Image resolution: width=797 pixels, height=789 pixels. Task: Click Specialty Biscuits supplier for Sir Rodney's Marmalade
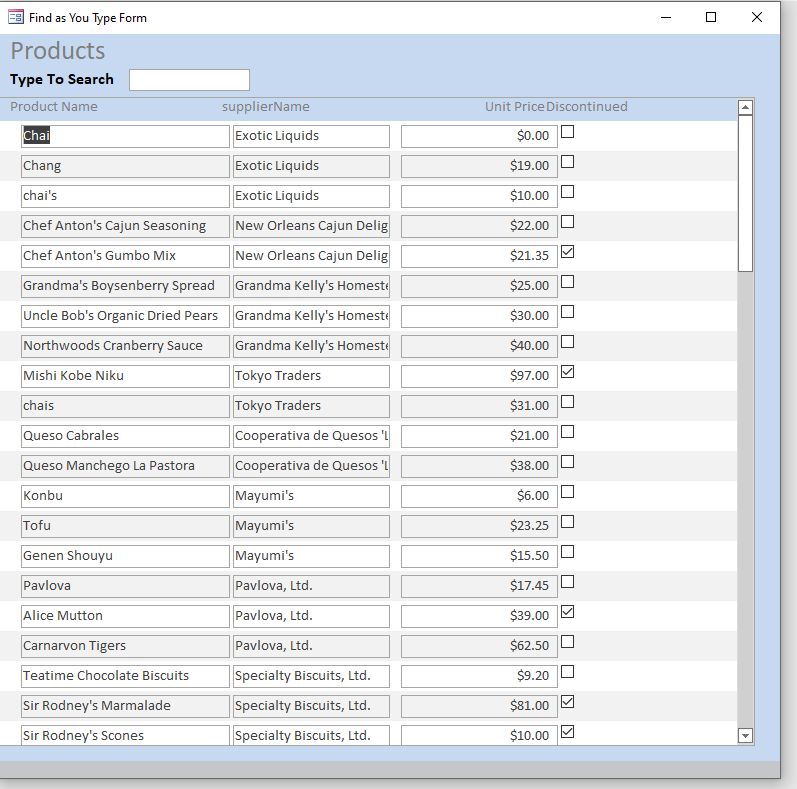(311, 706)
